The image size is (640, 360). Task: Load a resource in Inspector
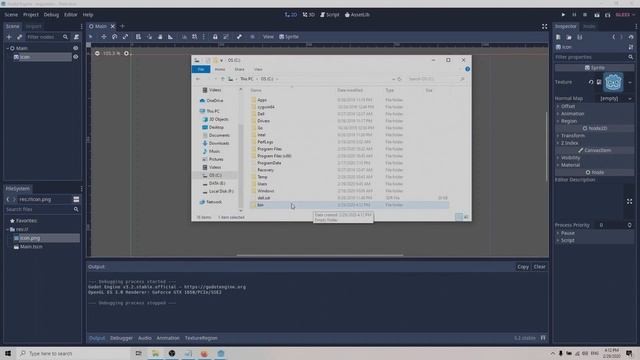(x=569, y=37)
